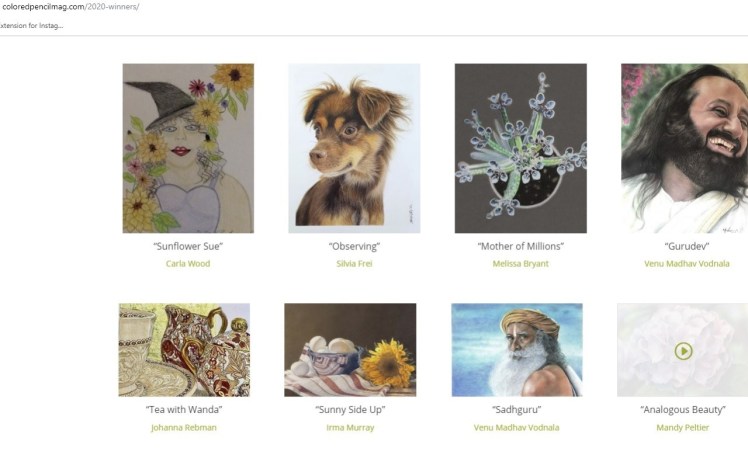Open Silvia Frei's artist link
This screenshot has height=455, width=748.
point(354,263)
